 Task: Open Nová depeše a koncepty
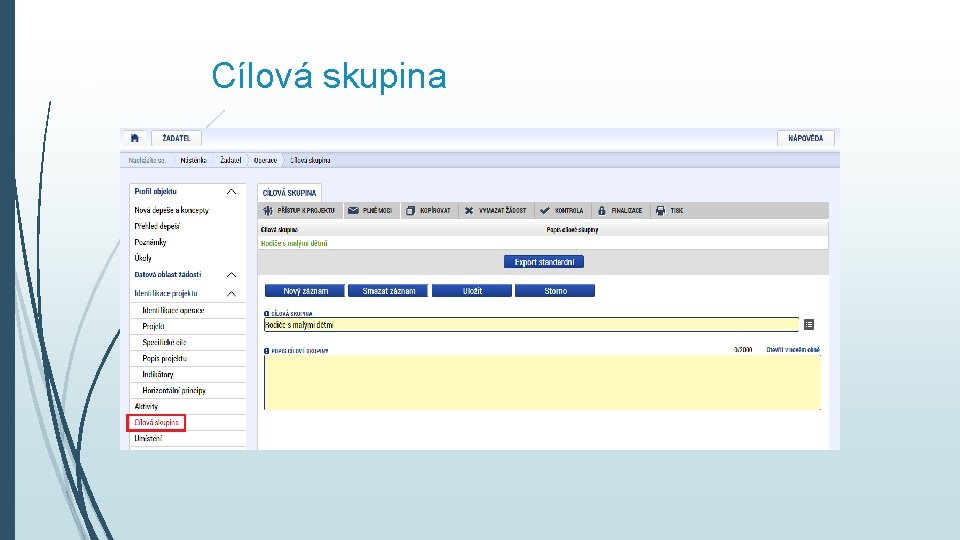171,210
